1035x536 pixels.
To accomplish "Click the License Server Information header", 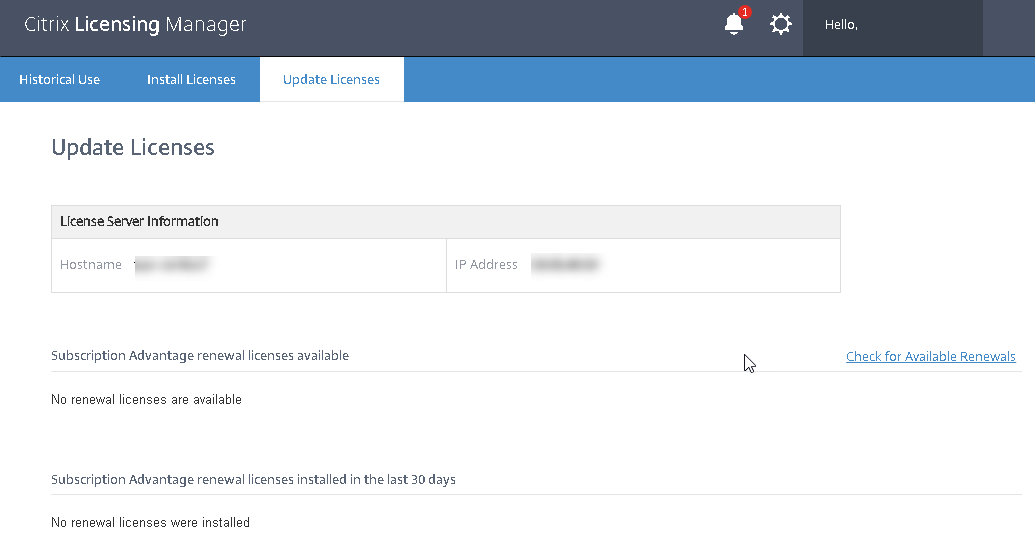I will 139,221.
